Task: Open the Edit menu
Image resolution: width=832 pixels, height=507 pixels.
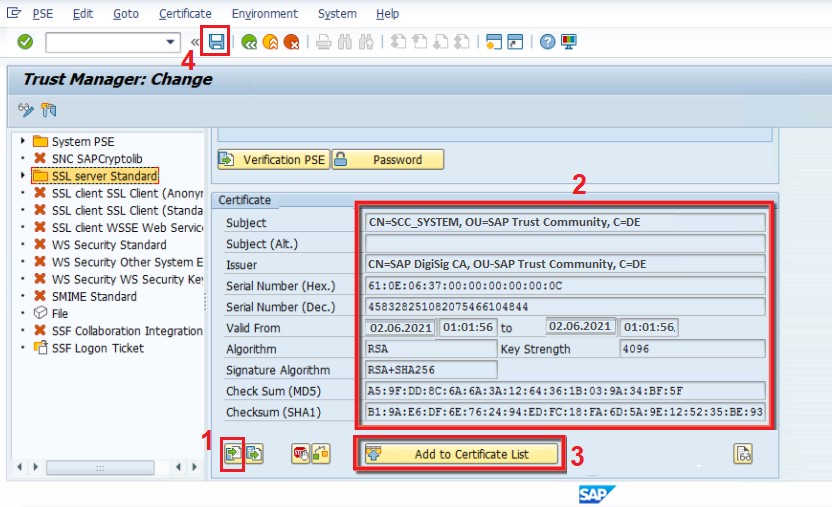Action: (x=83, y=14)
